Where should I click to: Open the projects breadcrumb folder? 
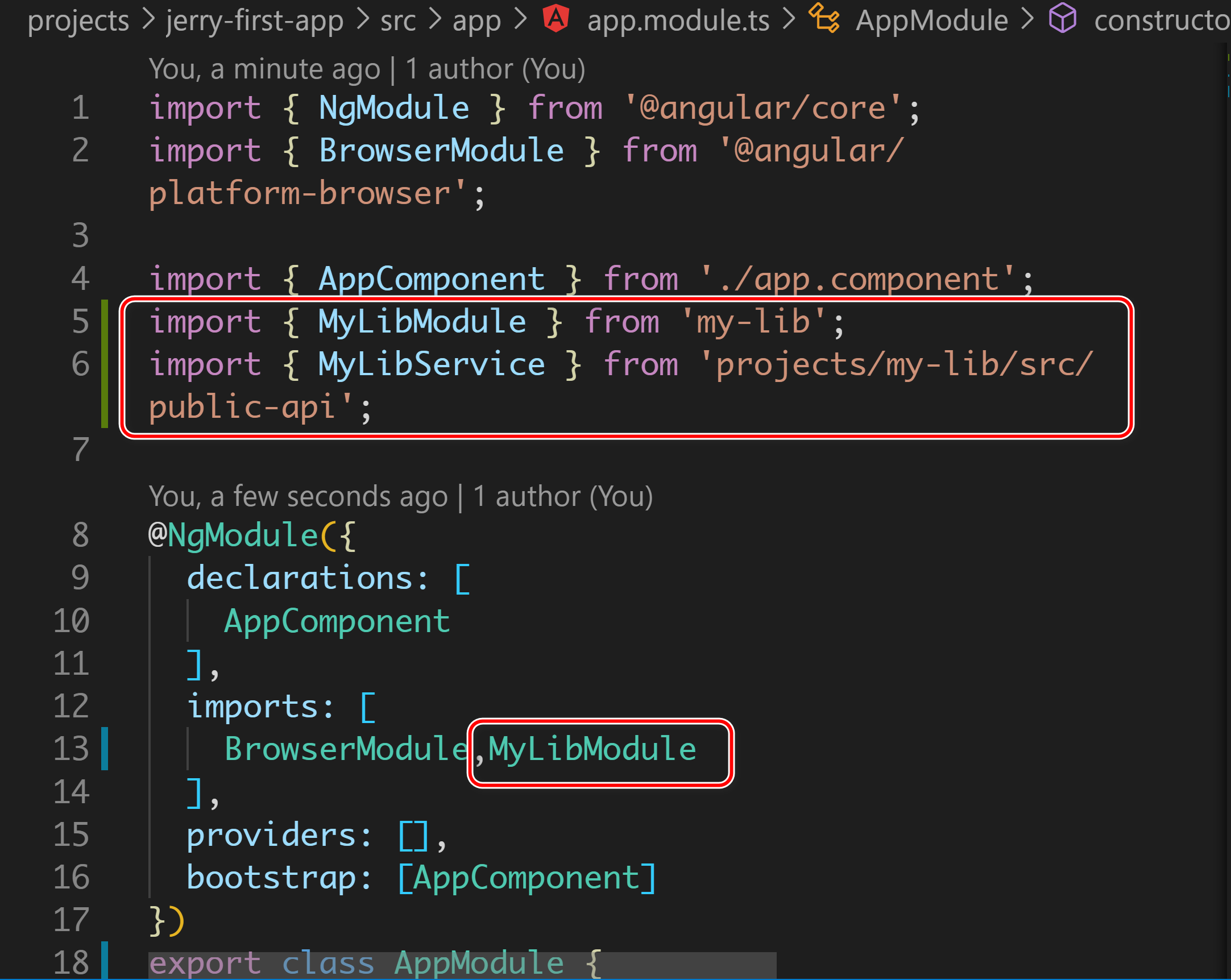pyautogui.click(x=78, y=20)
